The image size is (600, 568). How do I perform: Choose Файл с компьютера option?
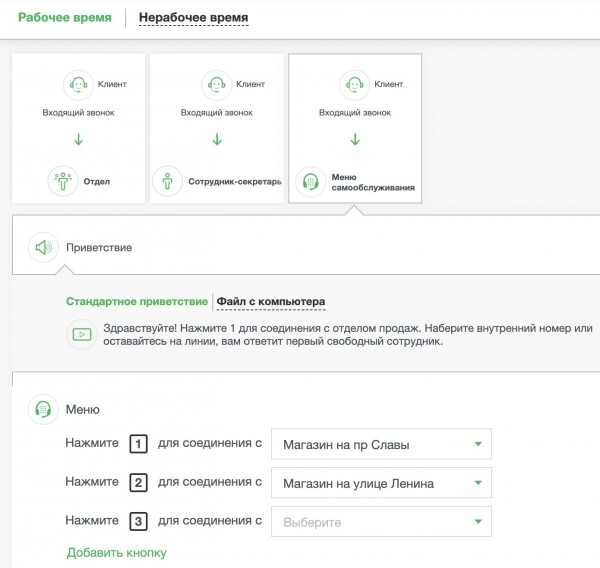click(271, 301)
